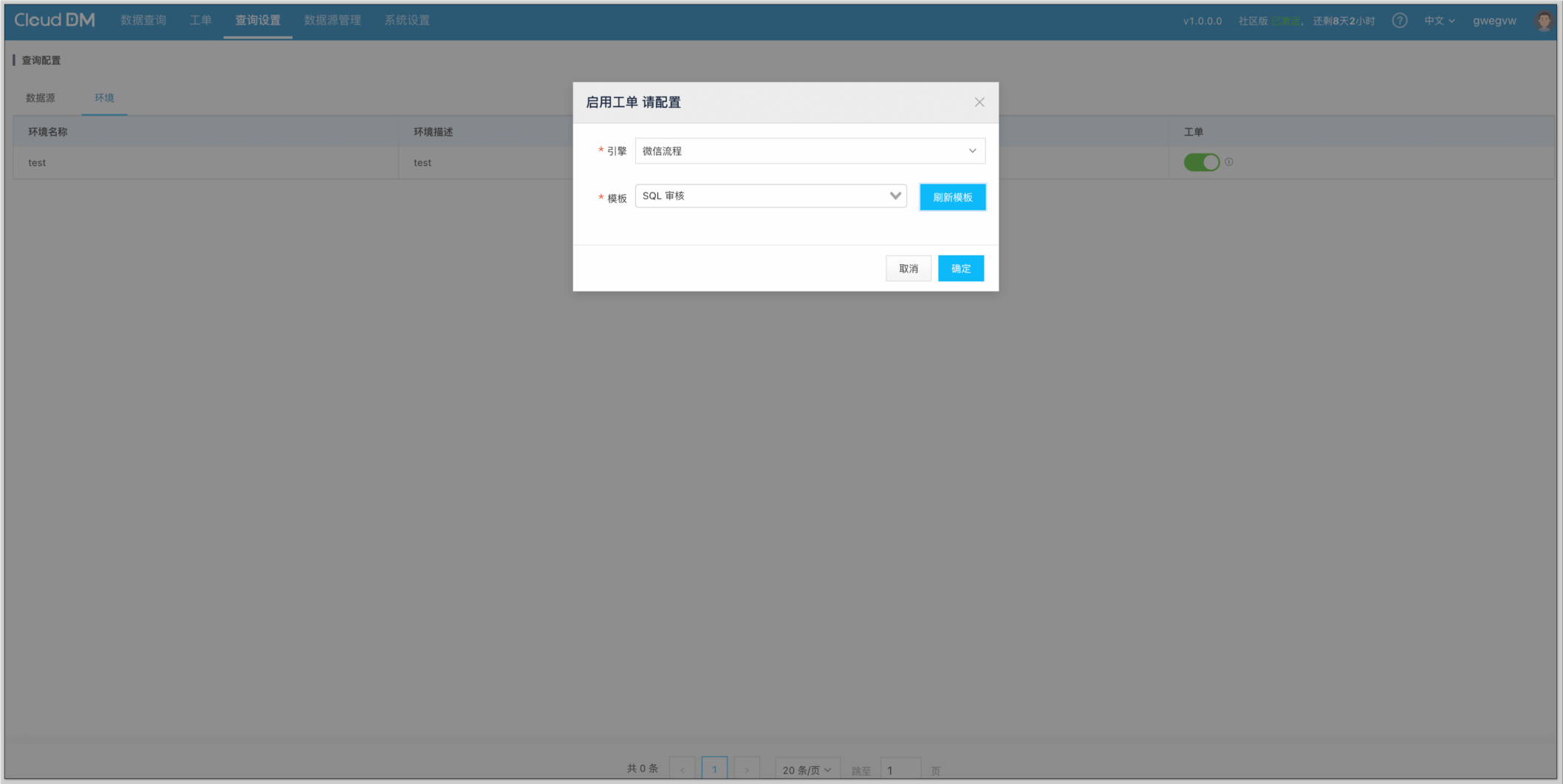Cancel the dialog with 取消
The image size is (1563, 784).
point(908,269)
